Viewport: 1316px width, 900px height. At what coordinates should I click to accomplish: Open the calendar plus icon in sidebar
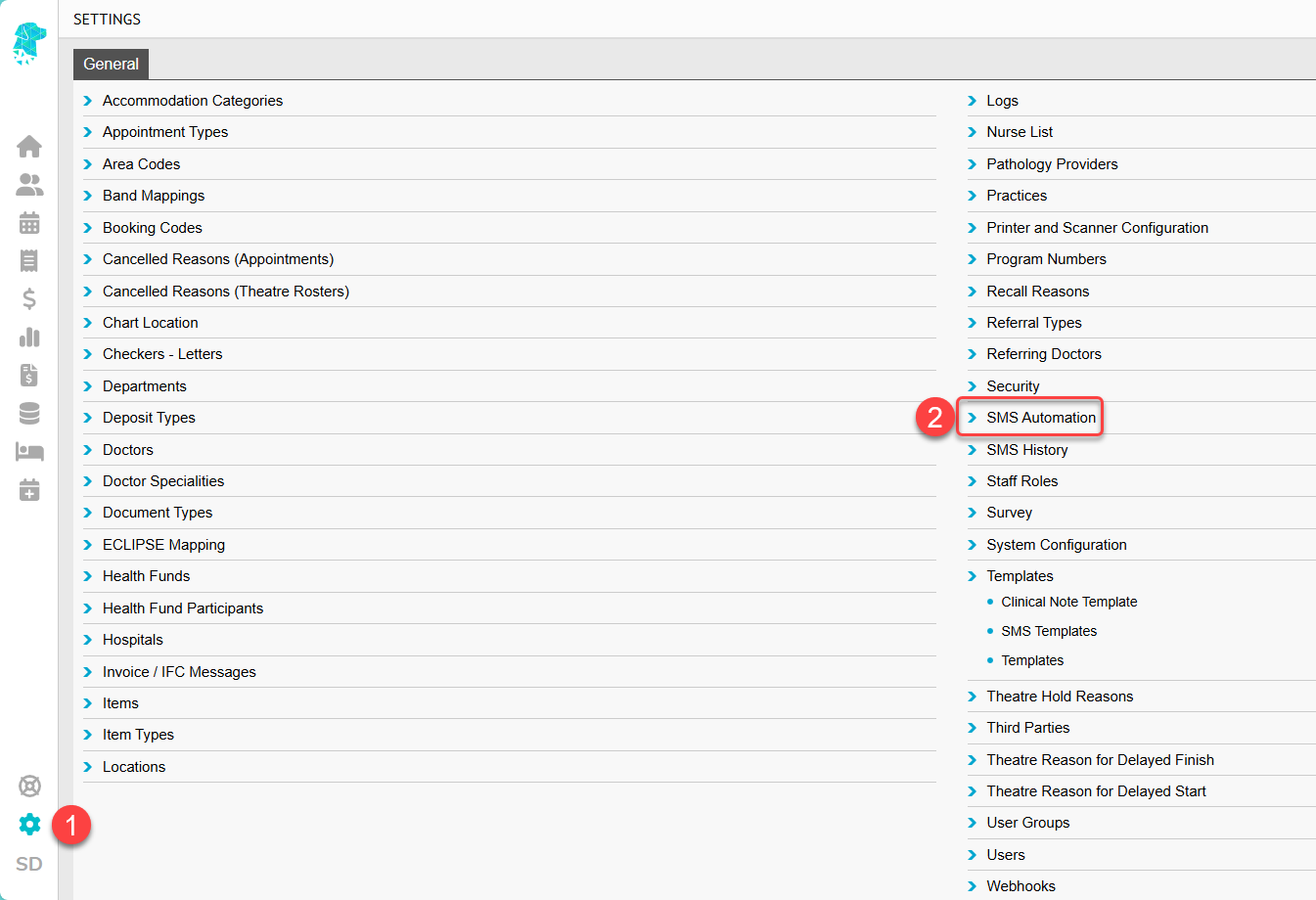click(29, 490)
